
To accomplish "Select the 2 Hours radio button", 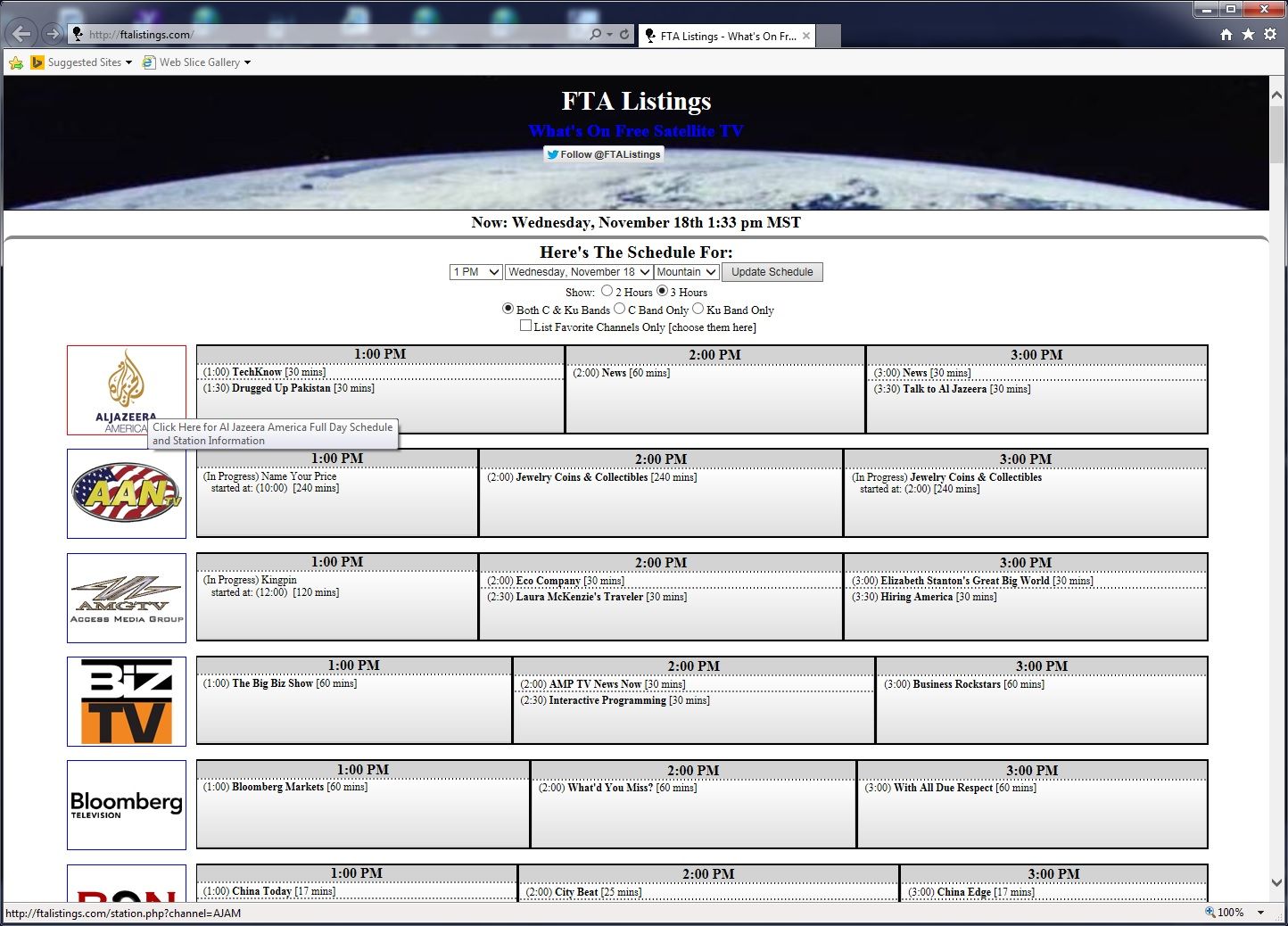I will coord(607,291).
